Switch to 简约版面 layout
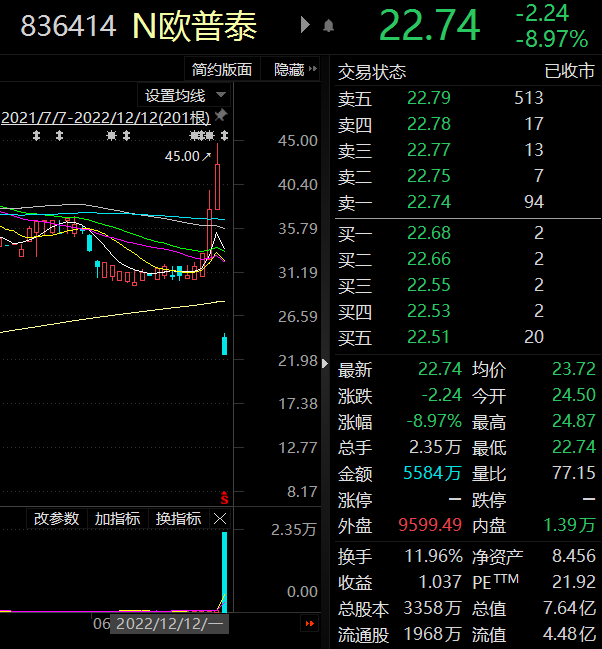This screenshot has height=649, width=602. point(222,70)
